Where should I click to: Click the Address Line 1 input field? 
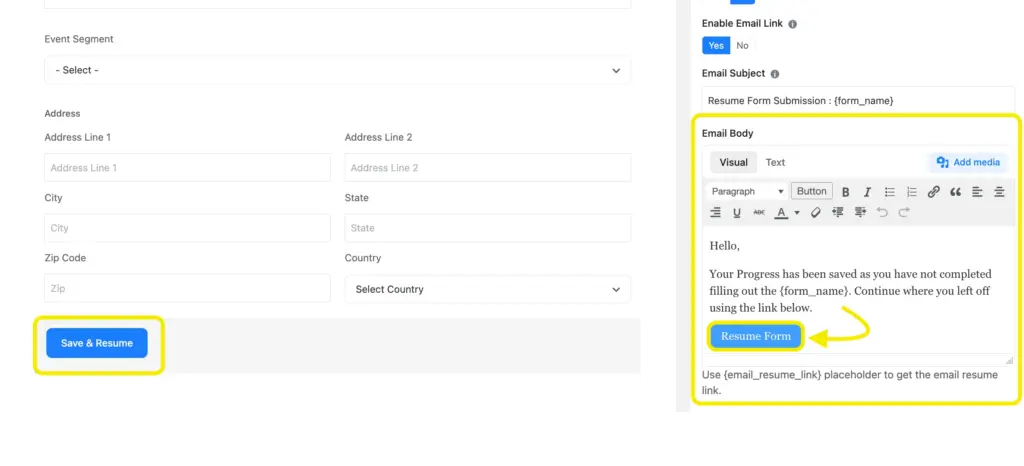[187, 168]
